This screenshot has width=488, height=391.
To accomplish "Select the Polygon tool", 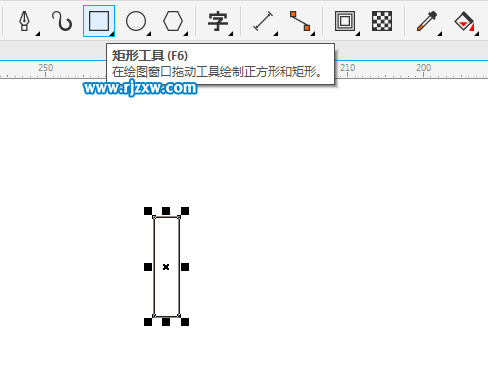I will [x=173, y=21].
